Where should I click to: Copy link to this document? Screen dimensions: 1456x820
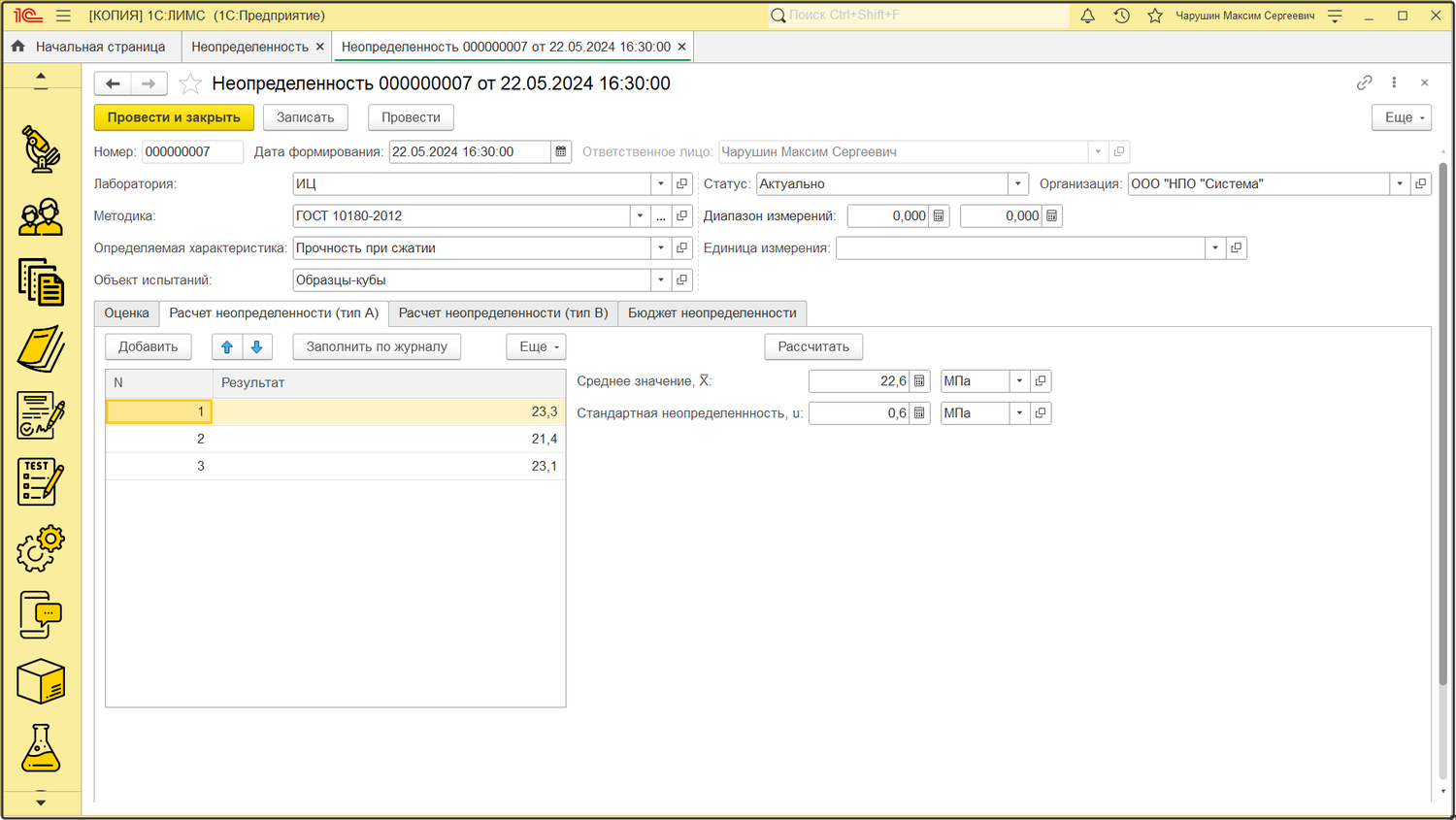(1364, 83)
